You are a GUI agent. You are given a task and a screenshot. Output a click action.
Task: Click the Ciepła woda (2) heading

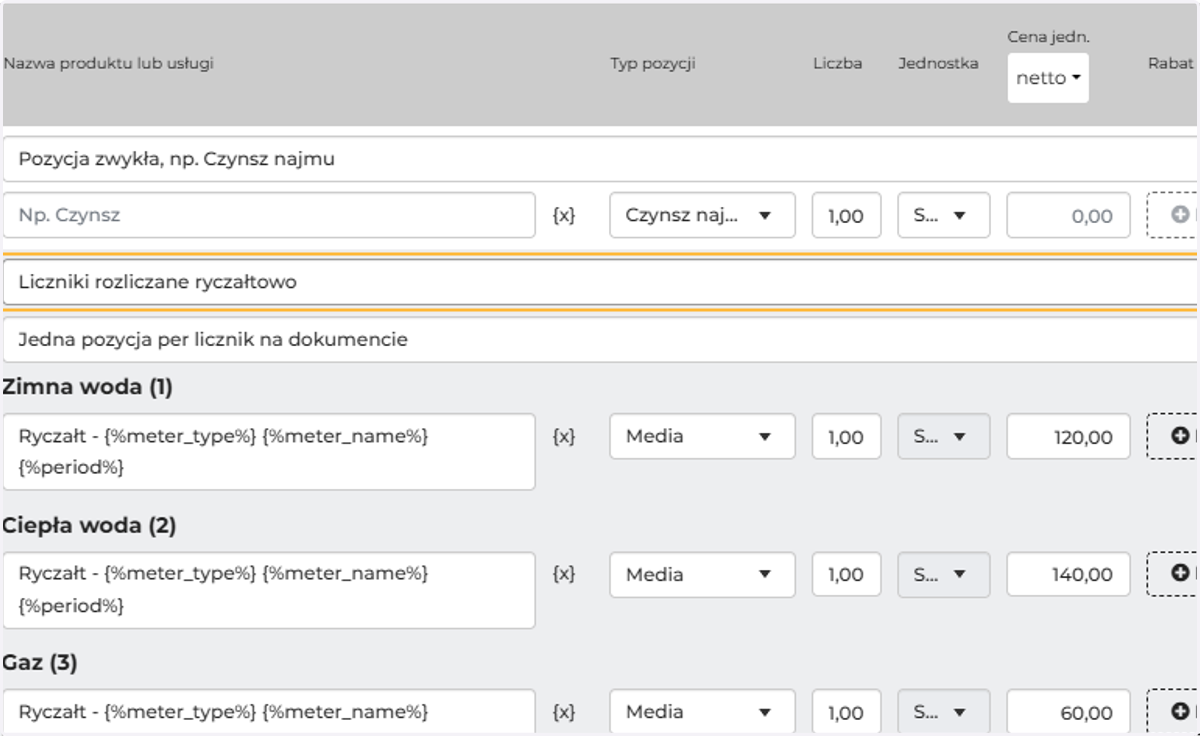[x=90, y=525]
